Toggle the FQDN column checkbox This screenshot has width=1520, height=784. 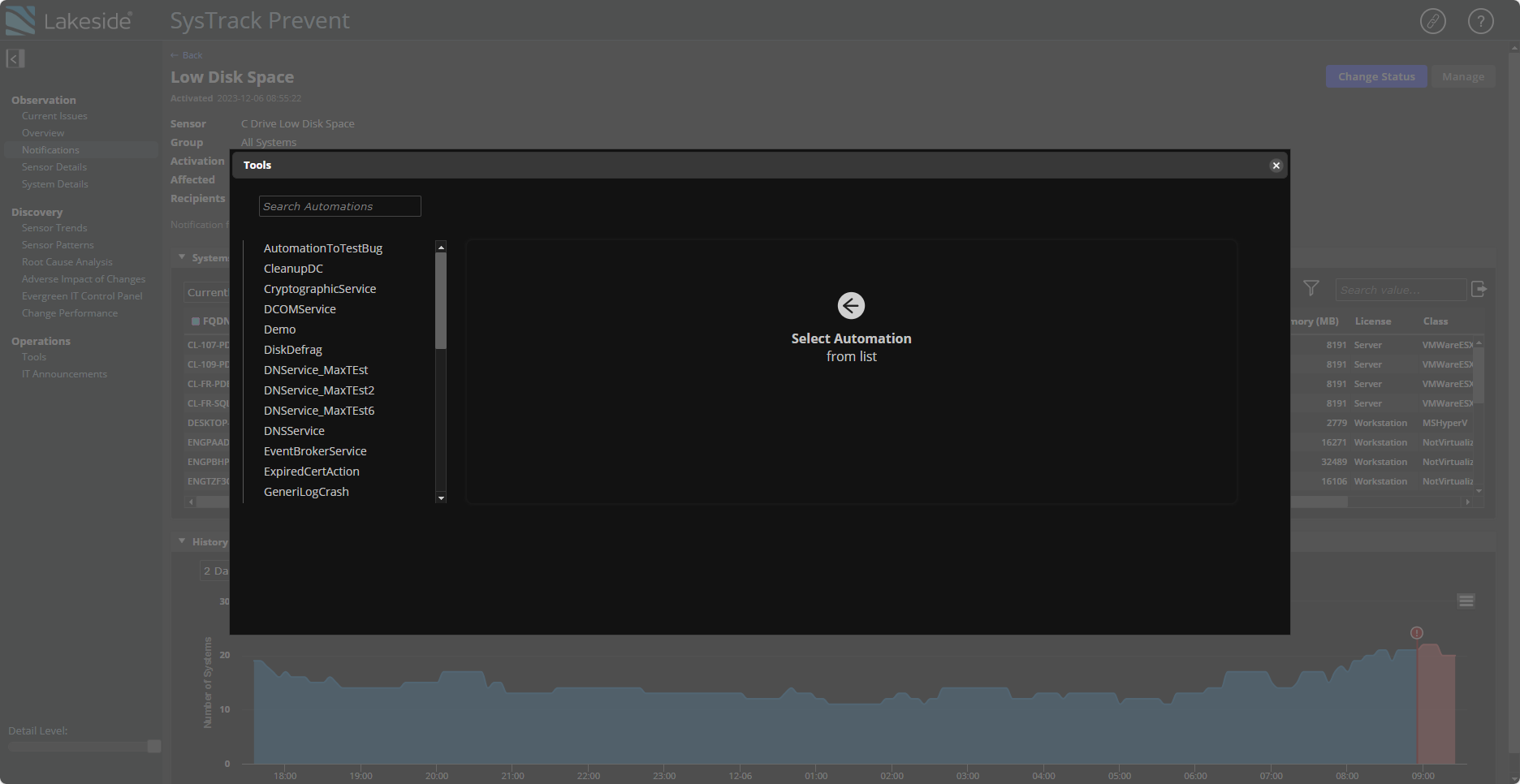point(196,321)
